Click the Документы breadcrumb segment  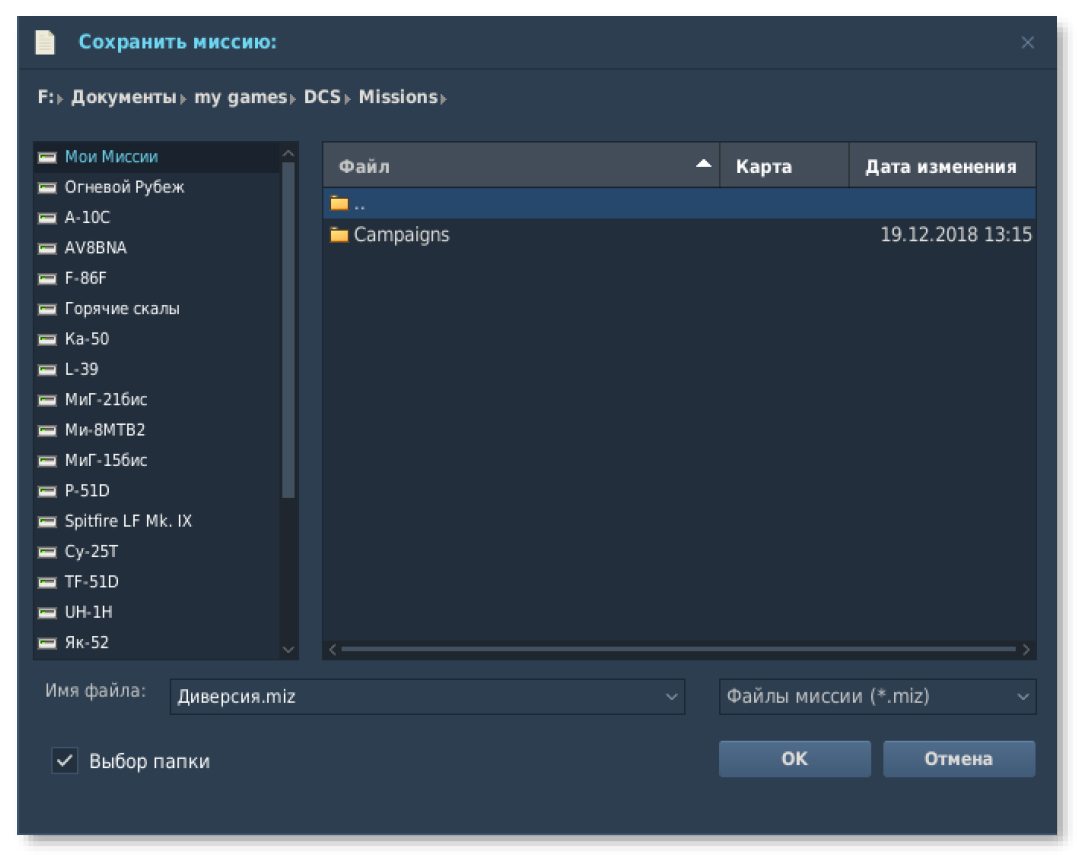coord(123,97)
